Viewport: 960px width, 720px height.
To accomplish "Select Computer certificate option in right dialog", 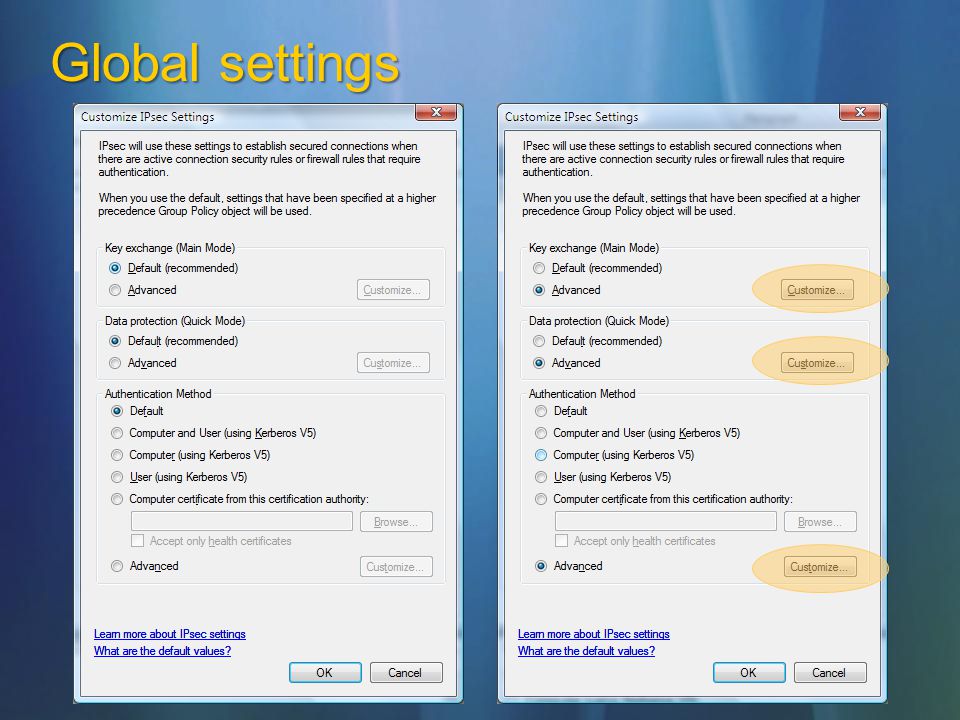I will tap(541, 499).
